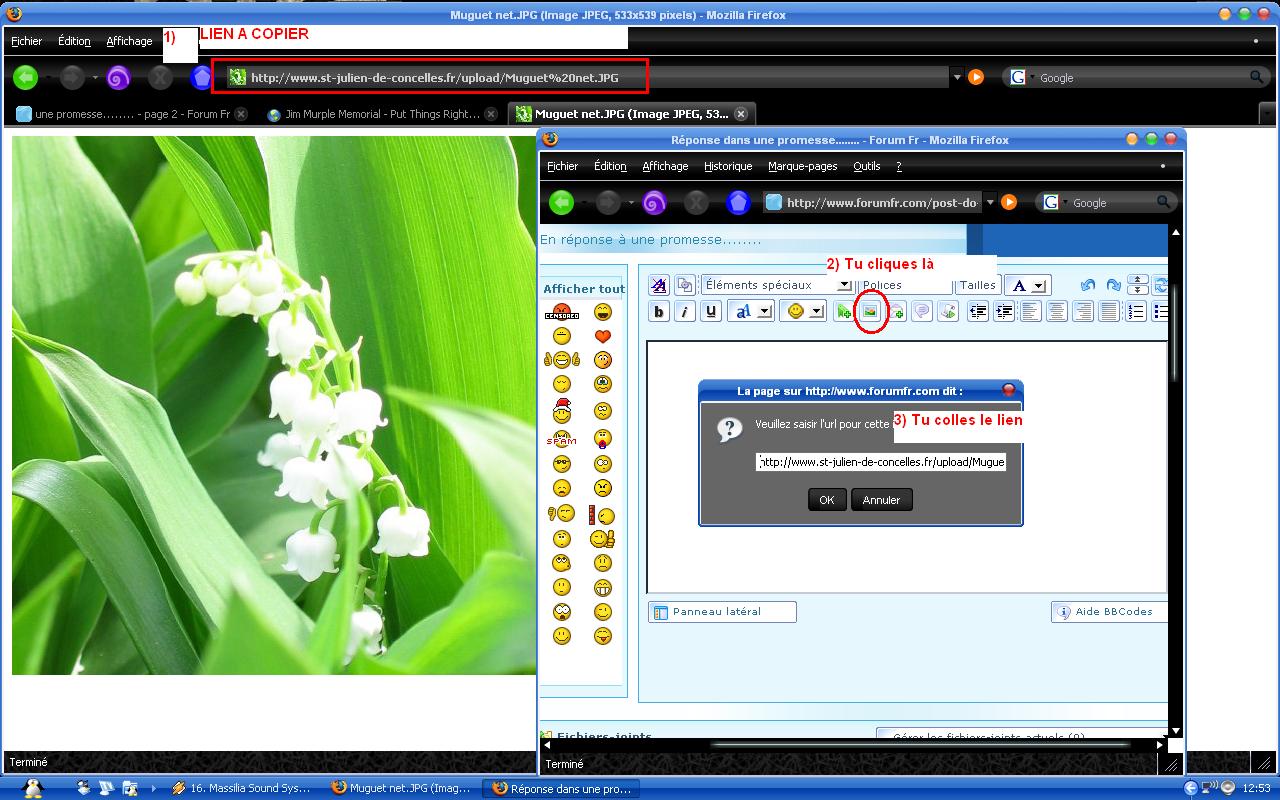Toggle underline formatting in the post editor
Viewport: 1280px width, 800px height.
tap(711, 312)
